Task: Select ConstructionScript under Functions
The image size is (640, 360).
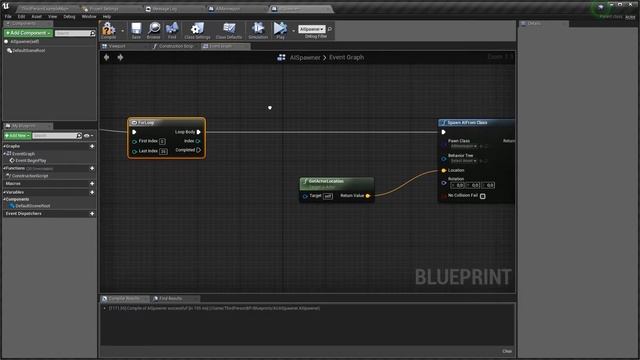Action: (30, 176)
